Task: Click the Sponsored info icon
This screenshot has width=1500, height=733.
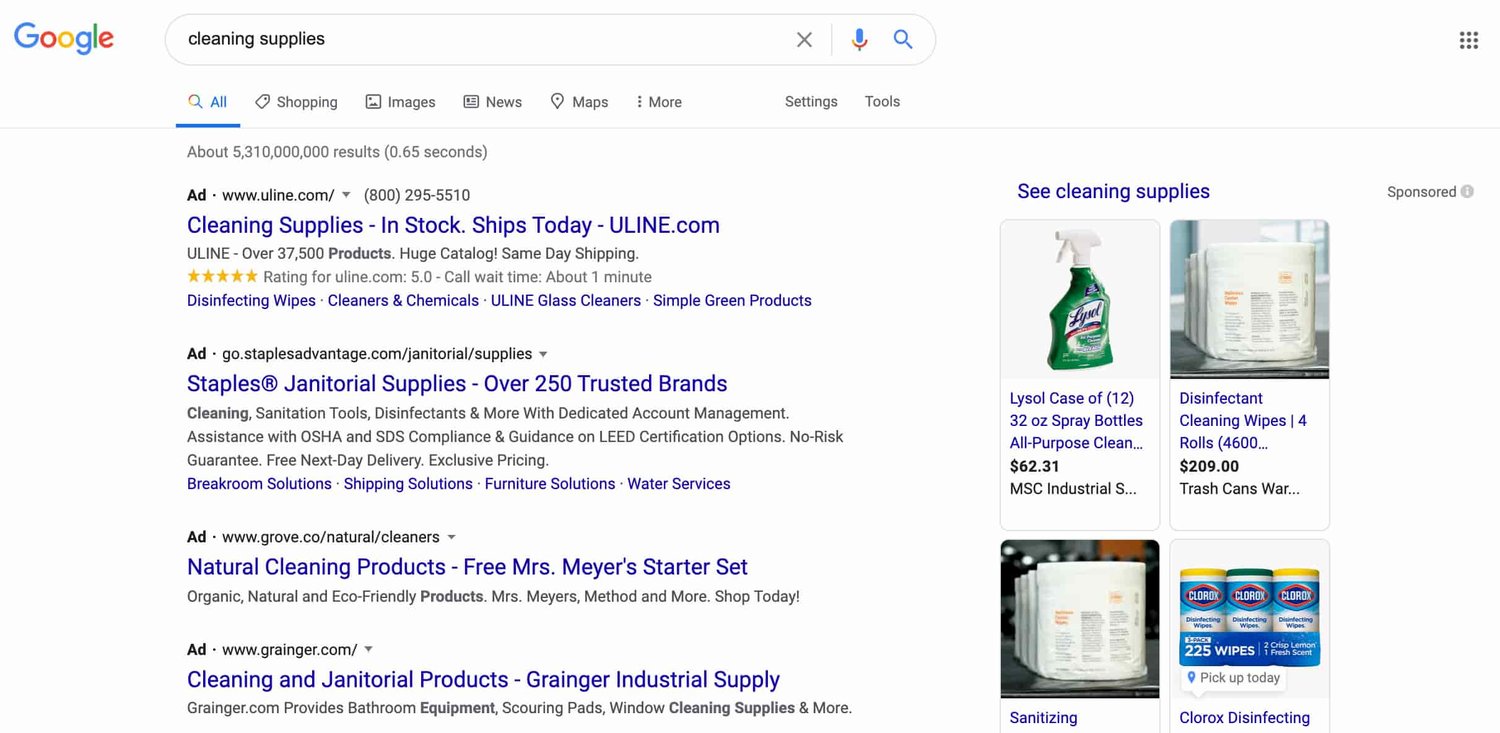Action: 1467,192
